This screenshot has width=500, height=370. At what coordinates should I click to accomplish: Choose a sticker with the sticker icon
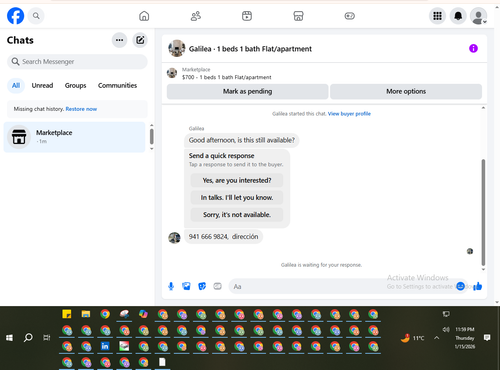coord(202,286)
